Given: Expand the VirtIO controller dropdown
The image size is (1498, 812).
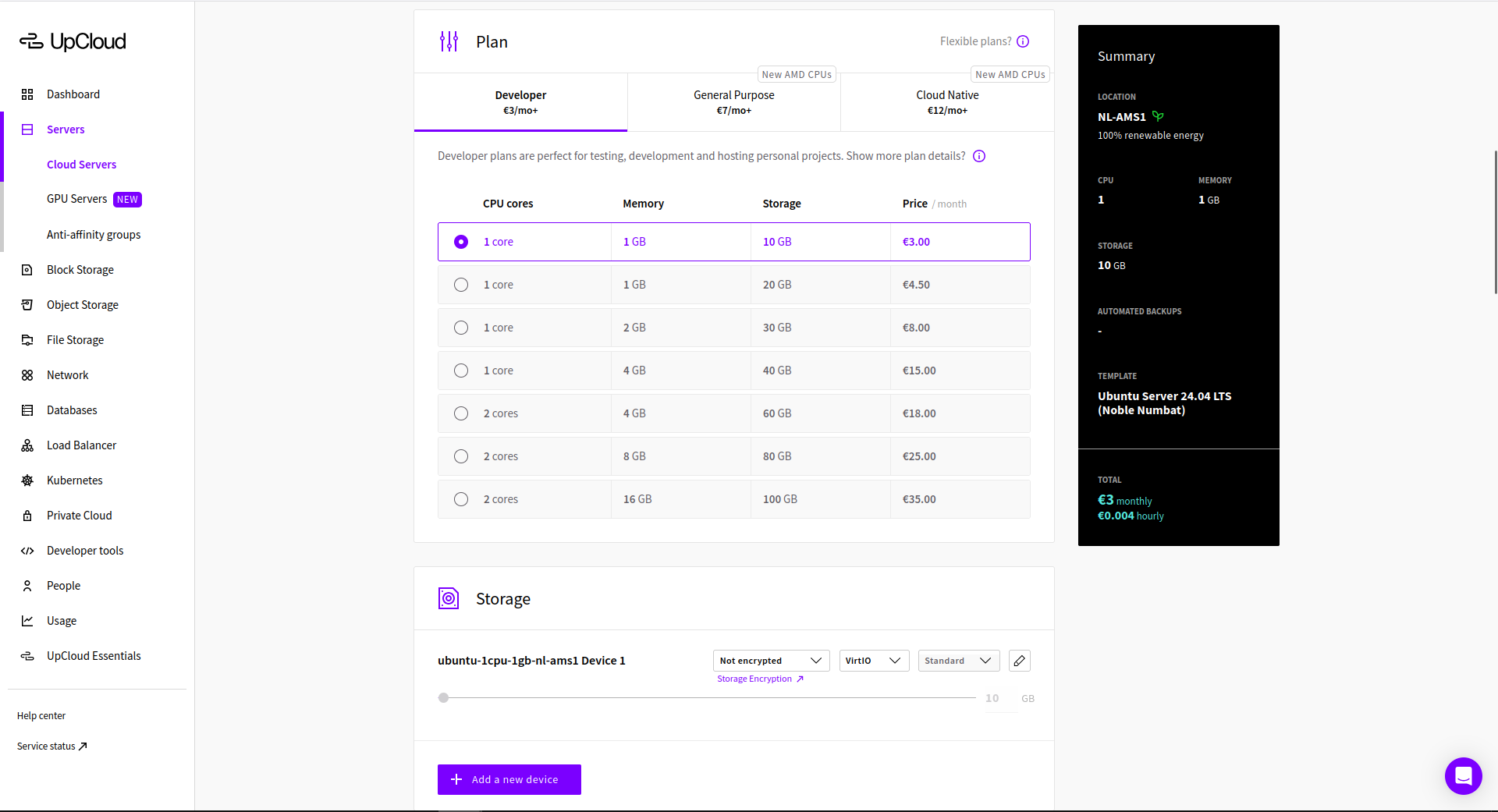Looking at the screenshot, I should [873, 661].
